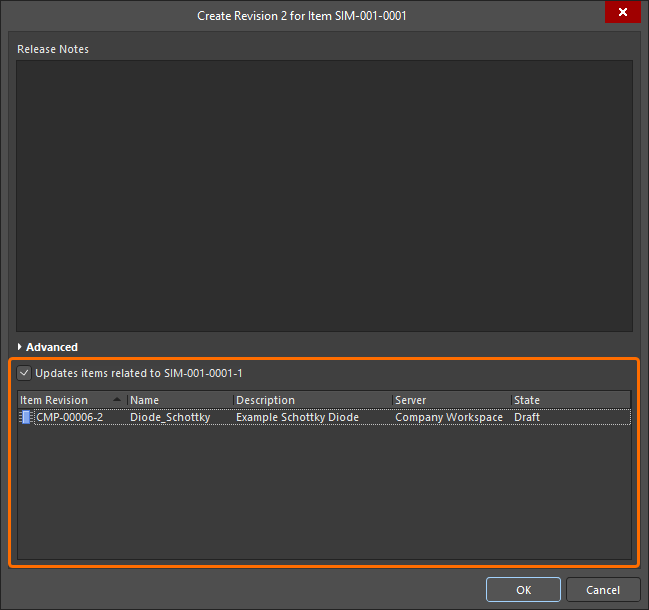Click the Company Workspace server cell

pos(449,417)
